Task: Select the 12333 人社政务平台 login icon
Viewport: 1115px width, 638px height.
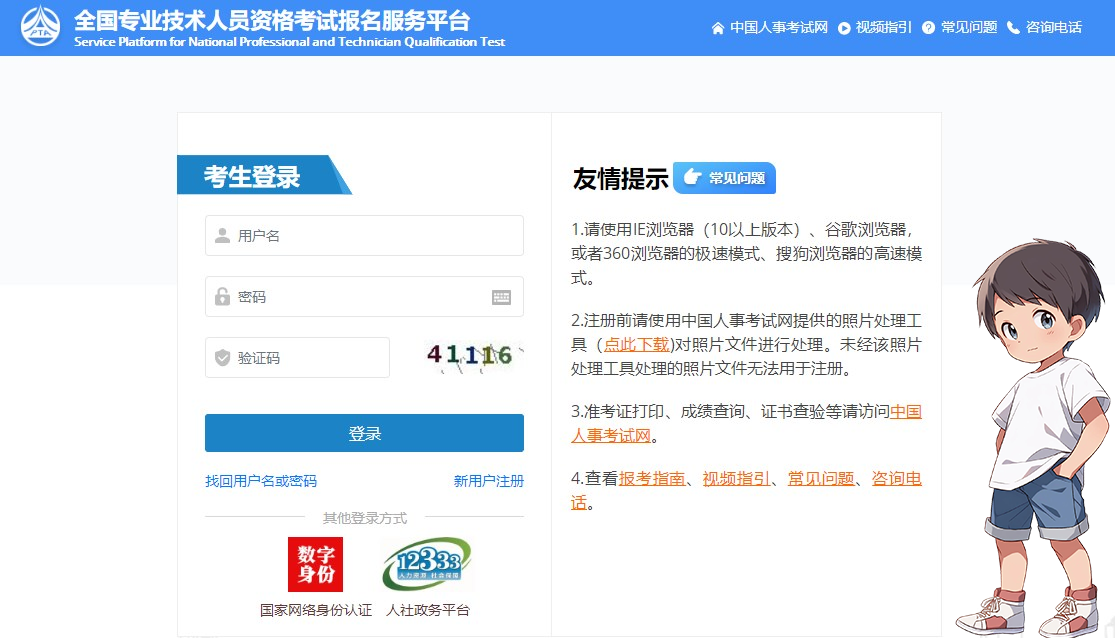Action: click(424, 563)
